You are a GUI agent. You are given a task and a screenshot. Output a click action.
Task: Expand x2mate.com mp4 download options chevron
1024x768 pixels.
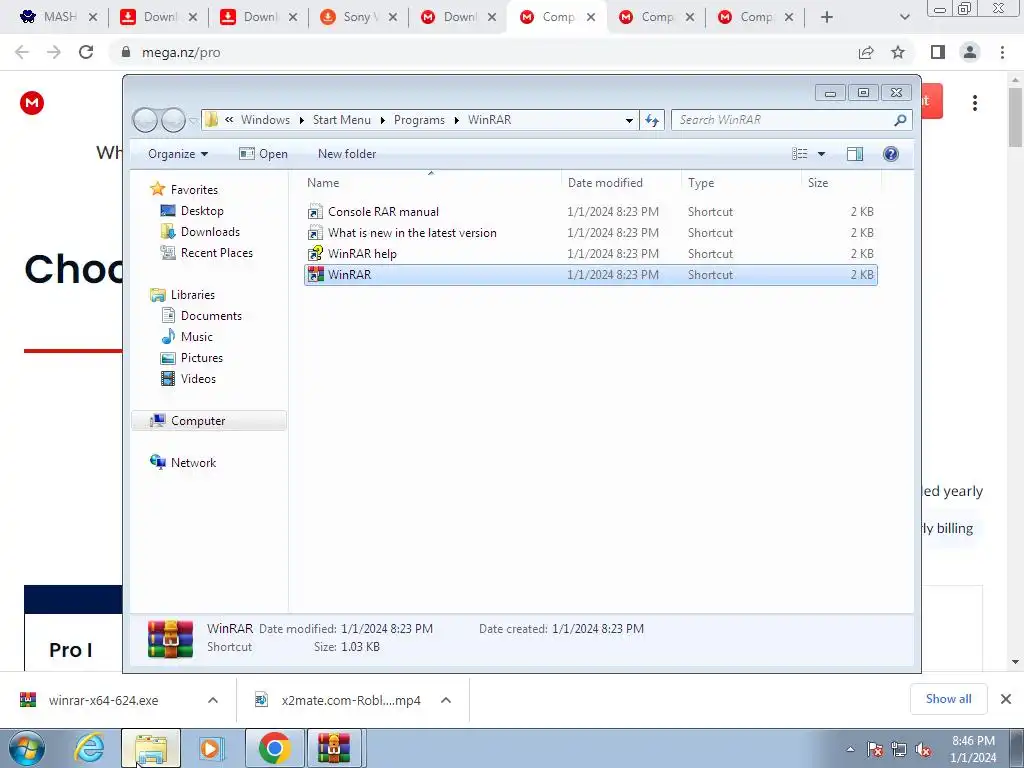(x=445, y=700)
